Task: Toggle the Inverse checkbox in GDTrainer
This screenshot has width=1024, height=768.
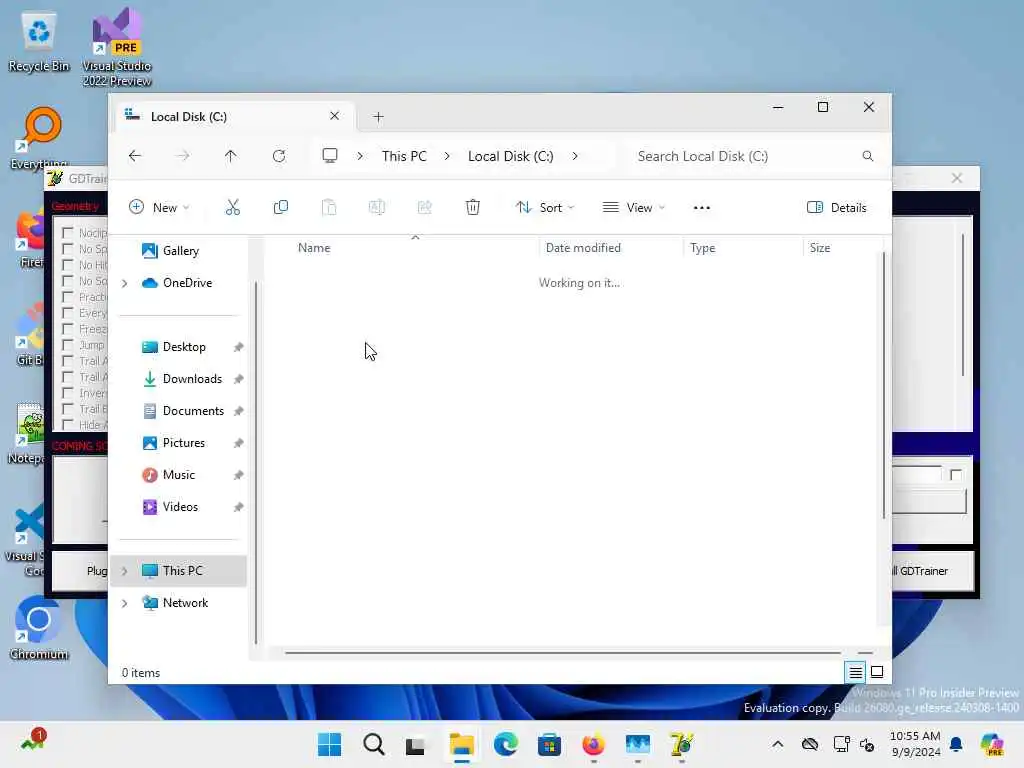Action: point(67,392)
